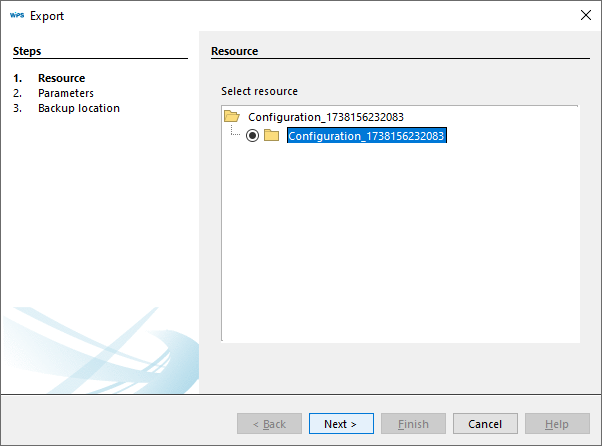The image size is (602, 446).
Task: Click the WPS application icon in title bar
Action: 16,15
